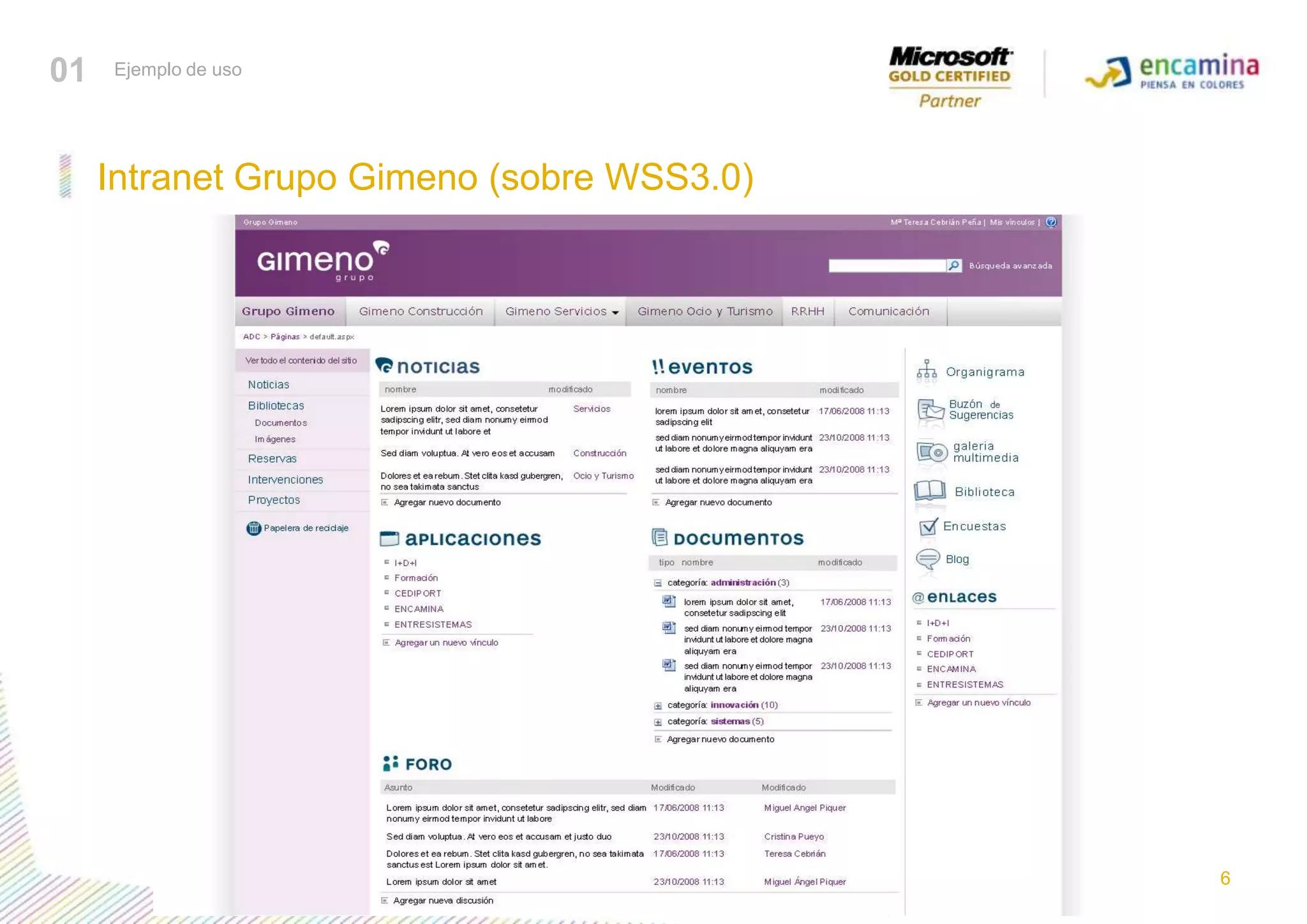Click Agregar nuevo documento under Documentos
Screen dimensions: 1307x924
click(721, 739)
